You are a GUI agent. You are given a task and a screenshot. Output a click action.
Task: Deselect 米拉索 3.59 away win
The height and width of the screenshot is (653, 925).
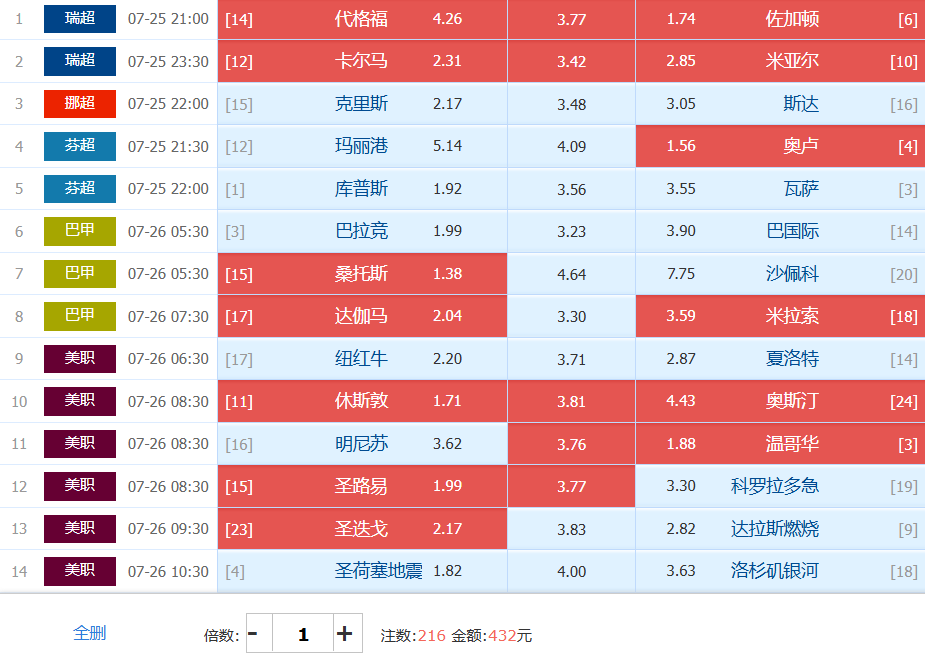780,316
